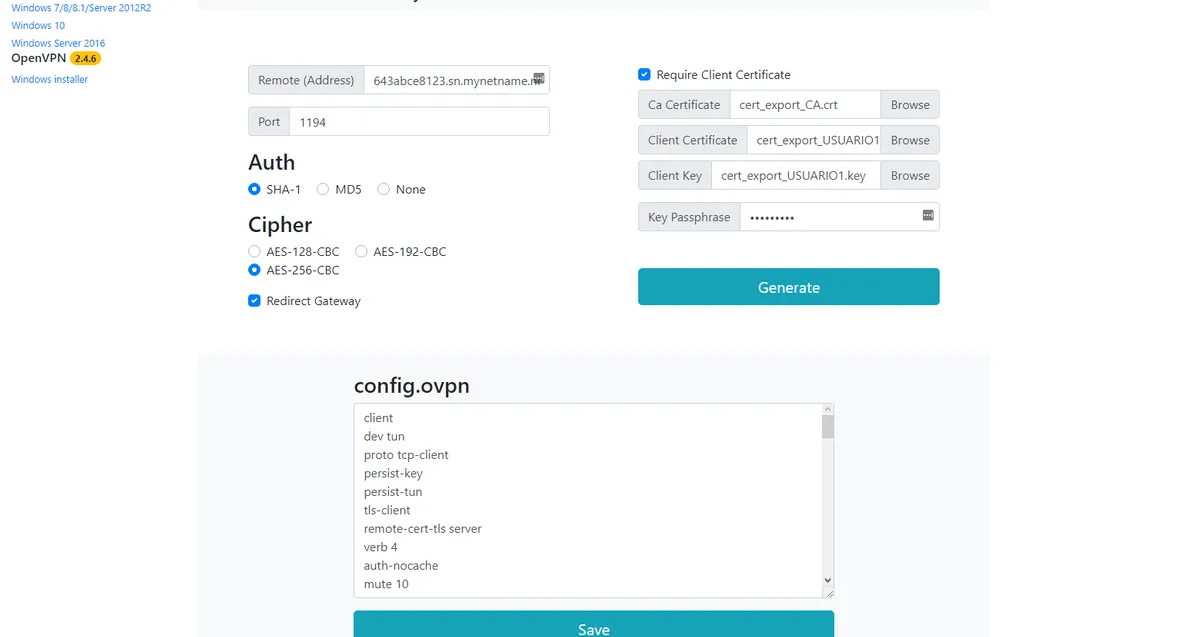Click the 'verb 4' config line
The width and height of the screenshot is (1200, 637).
(x=381, y=548)
